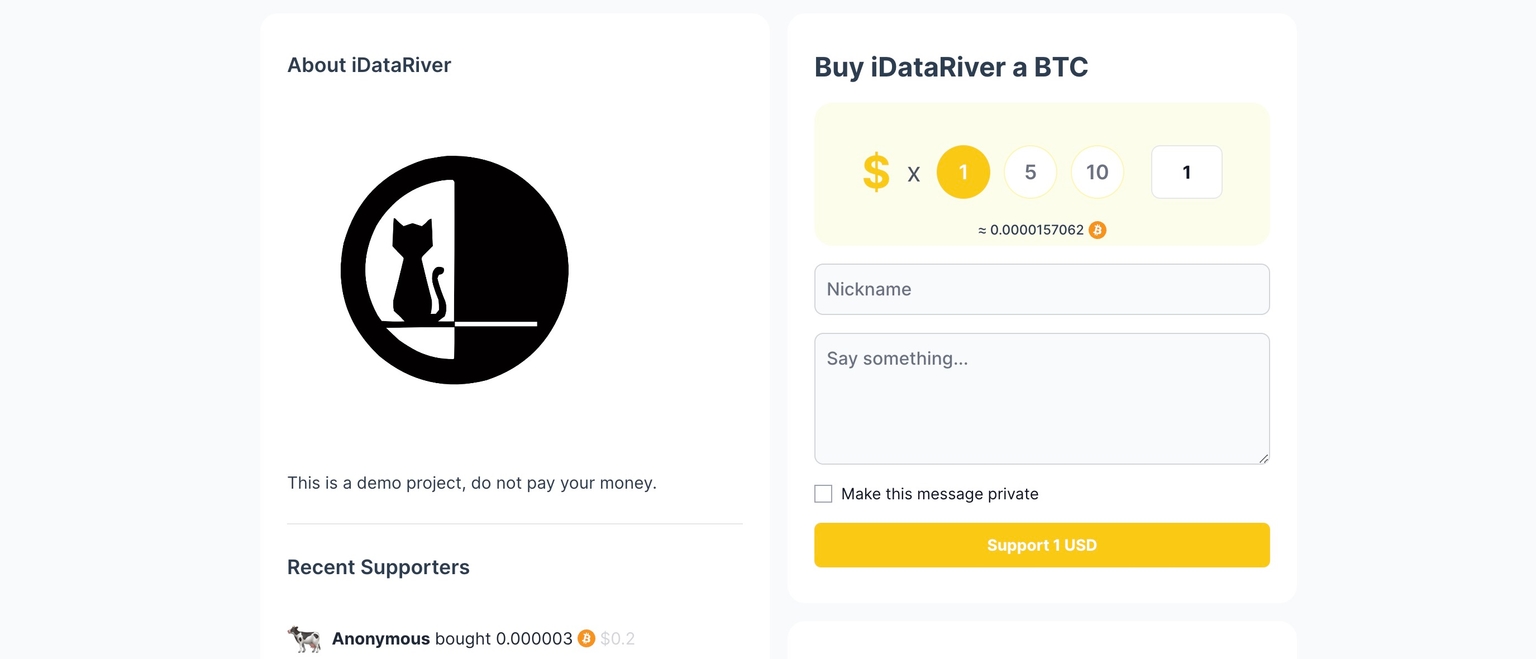
Task: Click the Anonymous supporter name
Action: tap(380, 638)
